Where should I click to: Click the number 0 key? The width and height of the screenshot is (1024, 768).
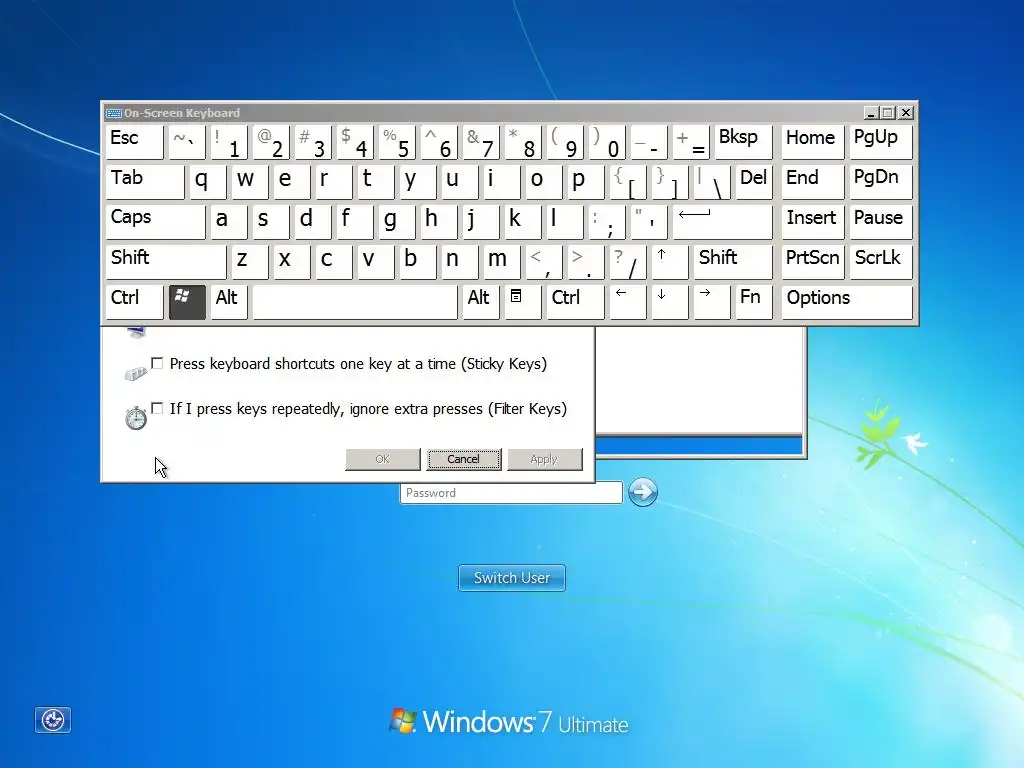[607, 142]
